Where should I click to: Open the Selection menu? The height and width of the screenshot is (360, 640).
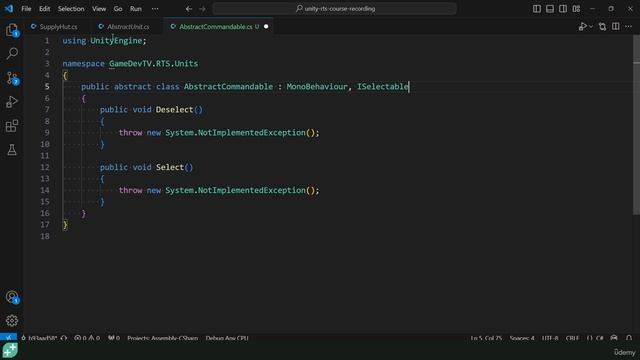[x=71, y=9]
